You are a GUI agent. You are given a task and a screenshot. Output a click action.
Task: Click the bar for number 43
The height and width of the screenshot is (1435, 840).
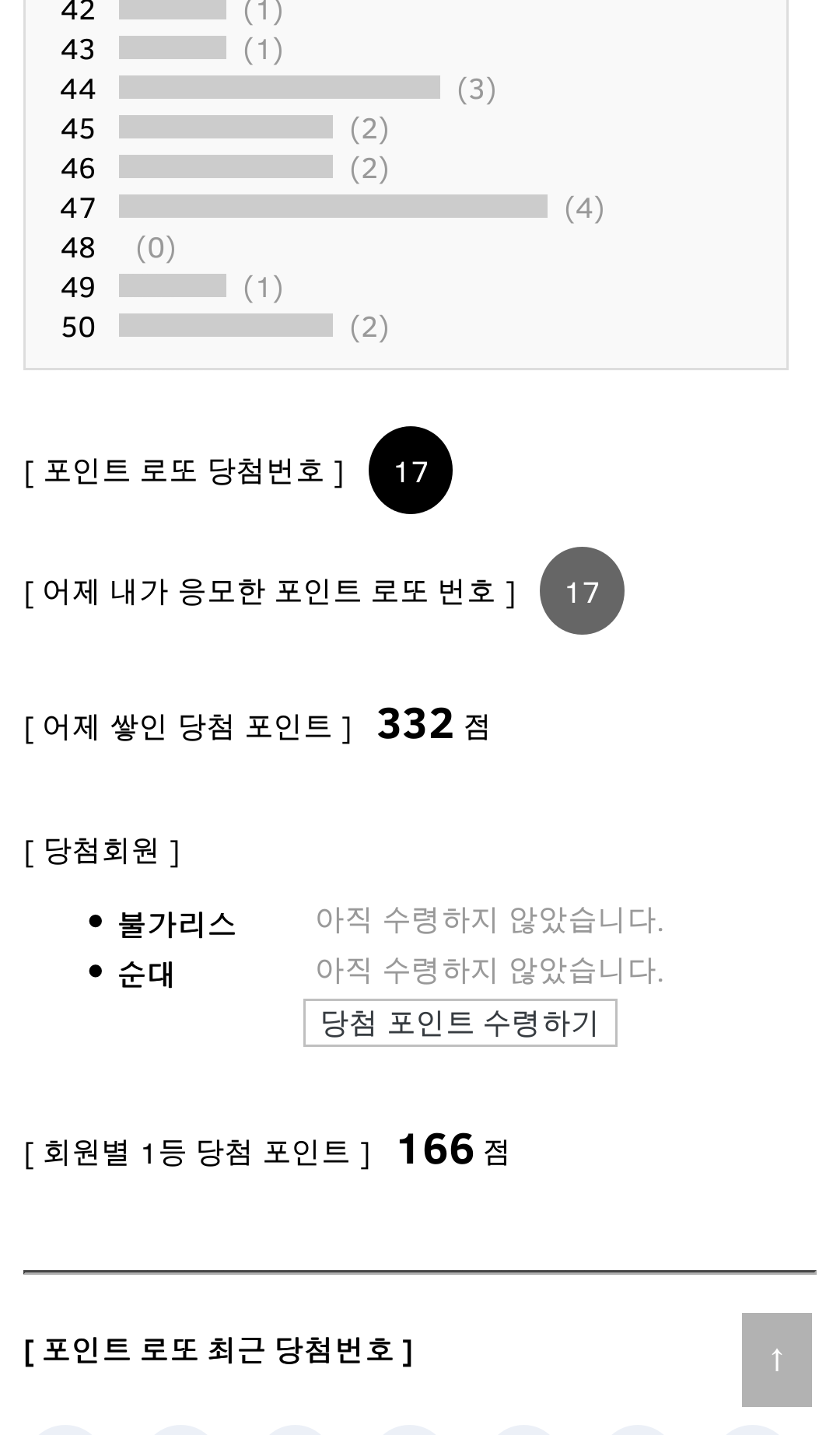[173, 48]
